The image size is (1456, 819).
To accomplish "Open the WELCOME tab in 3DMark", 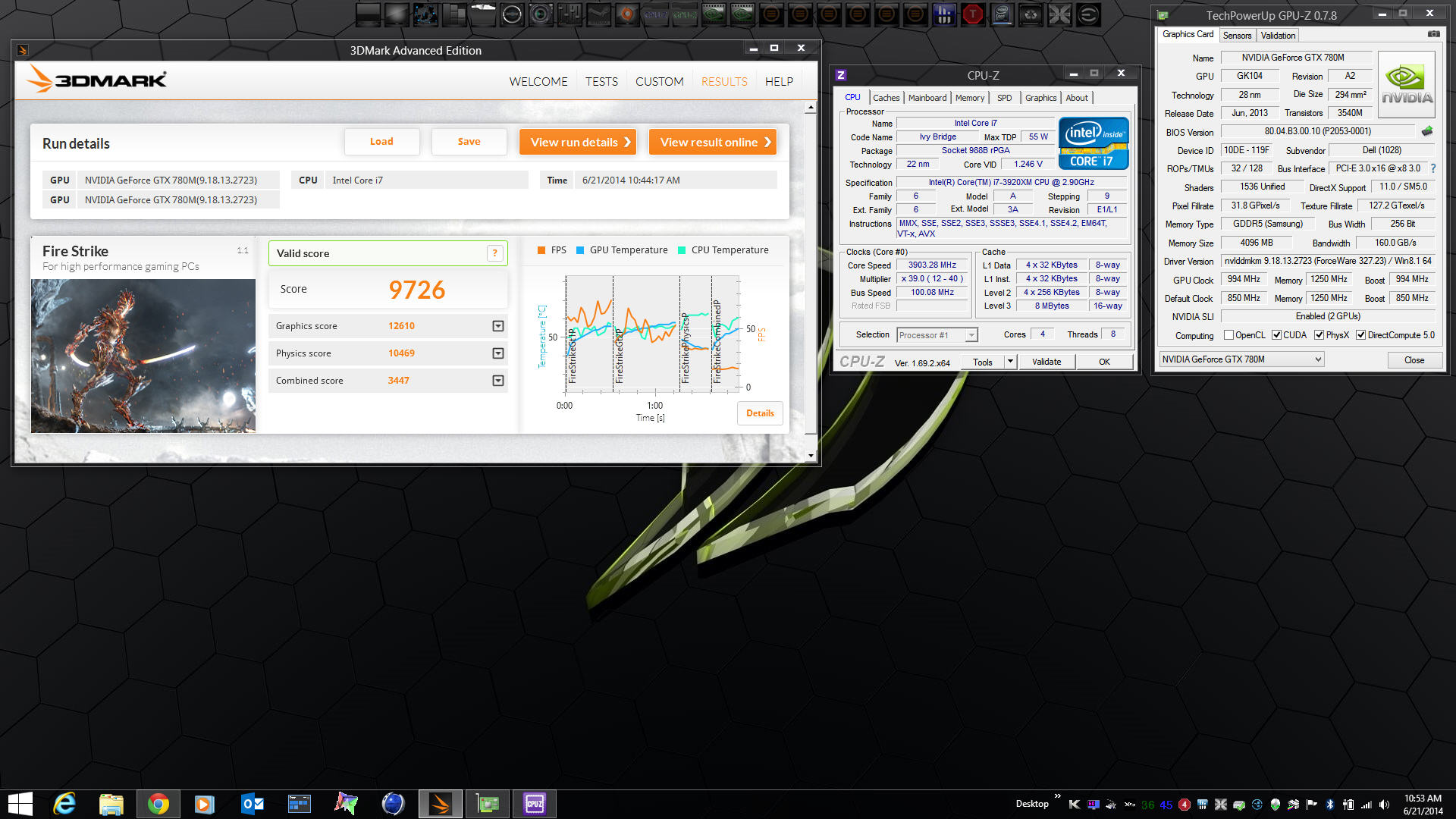I will pos(538,81).
